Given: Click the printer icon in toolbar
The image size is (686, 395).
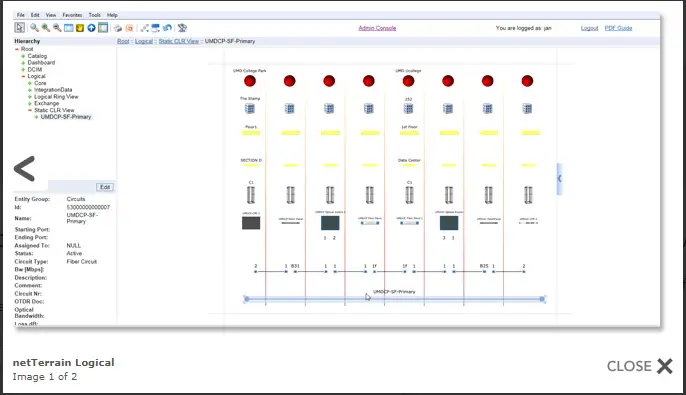Looking at the screenshot, I should coord(117,28).
